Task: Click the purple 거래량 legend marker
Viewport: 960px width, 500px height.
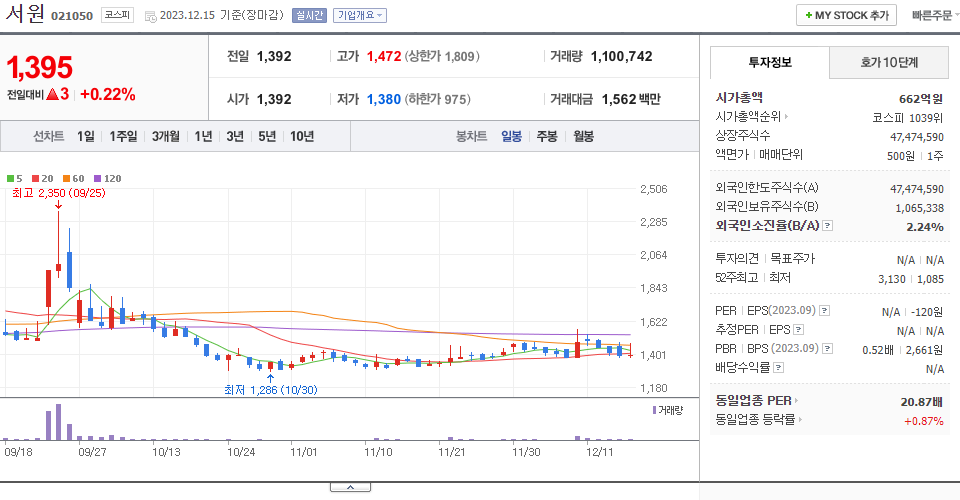Action: coord(654,410)
